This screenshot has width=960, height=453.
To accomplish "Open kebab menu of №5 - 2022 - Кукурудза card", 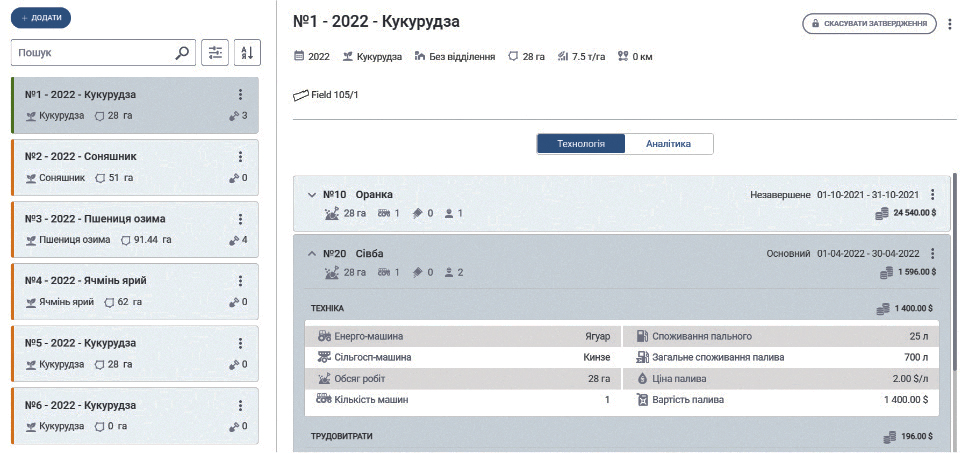I will 240,343.
